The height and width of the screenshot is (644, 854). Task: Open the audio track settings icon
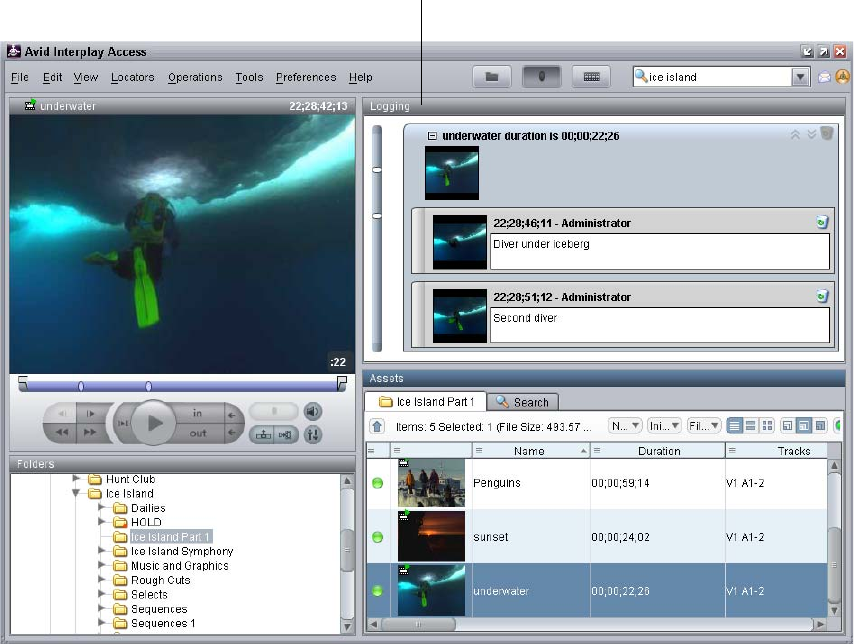tap(312, 434)
